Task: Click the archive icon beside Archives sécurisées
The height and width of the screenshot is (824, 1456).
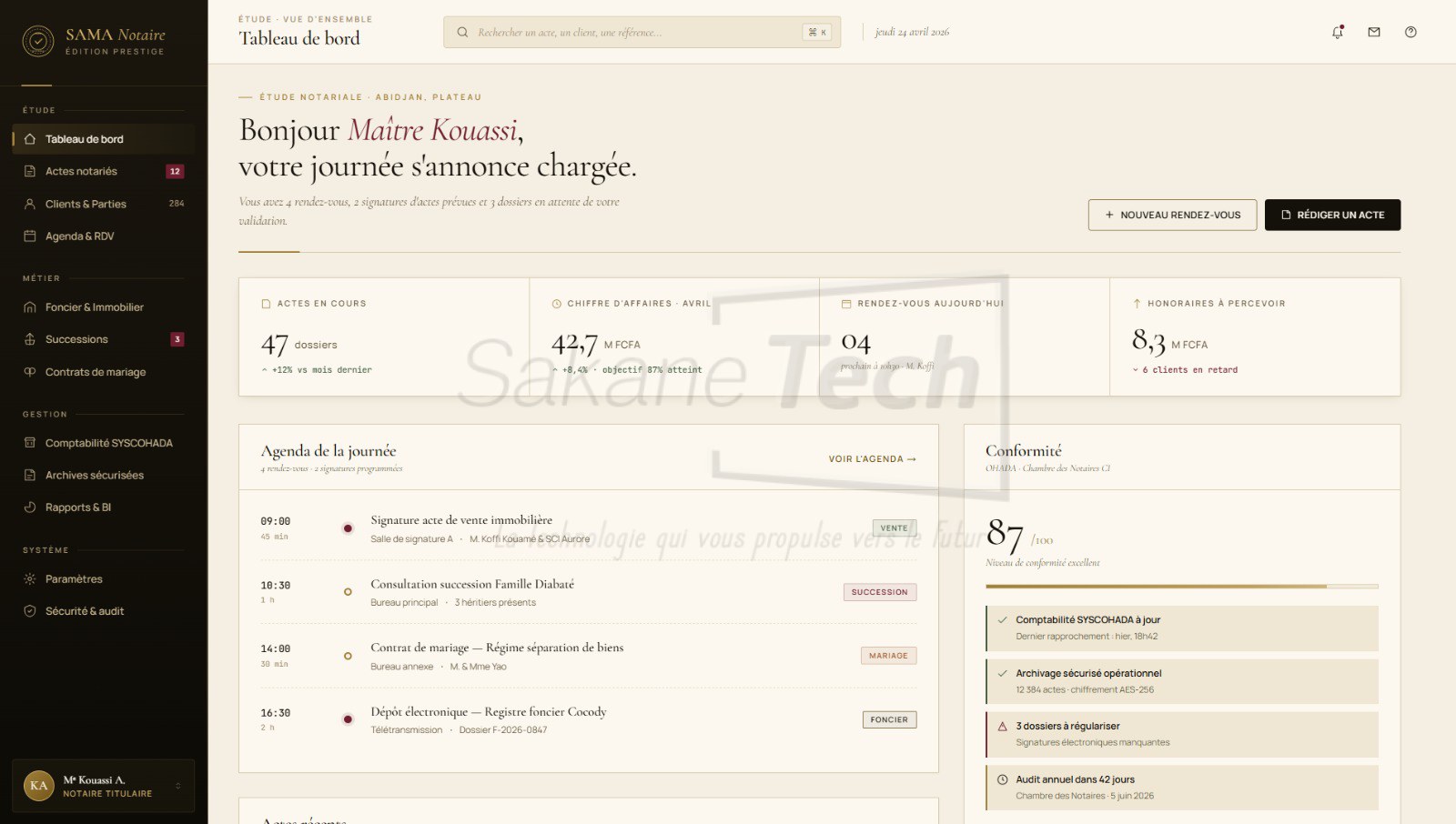Action: pyautogui.click(x=30, y=475)
